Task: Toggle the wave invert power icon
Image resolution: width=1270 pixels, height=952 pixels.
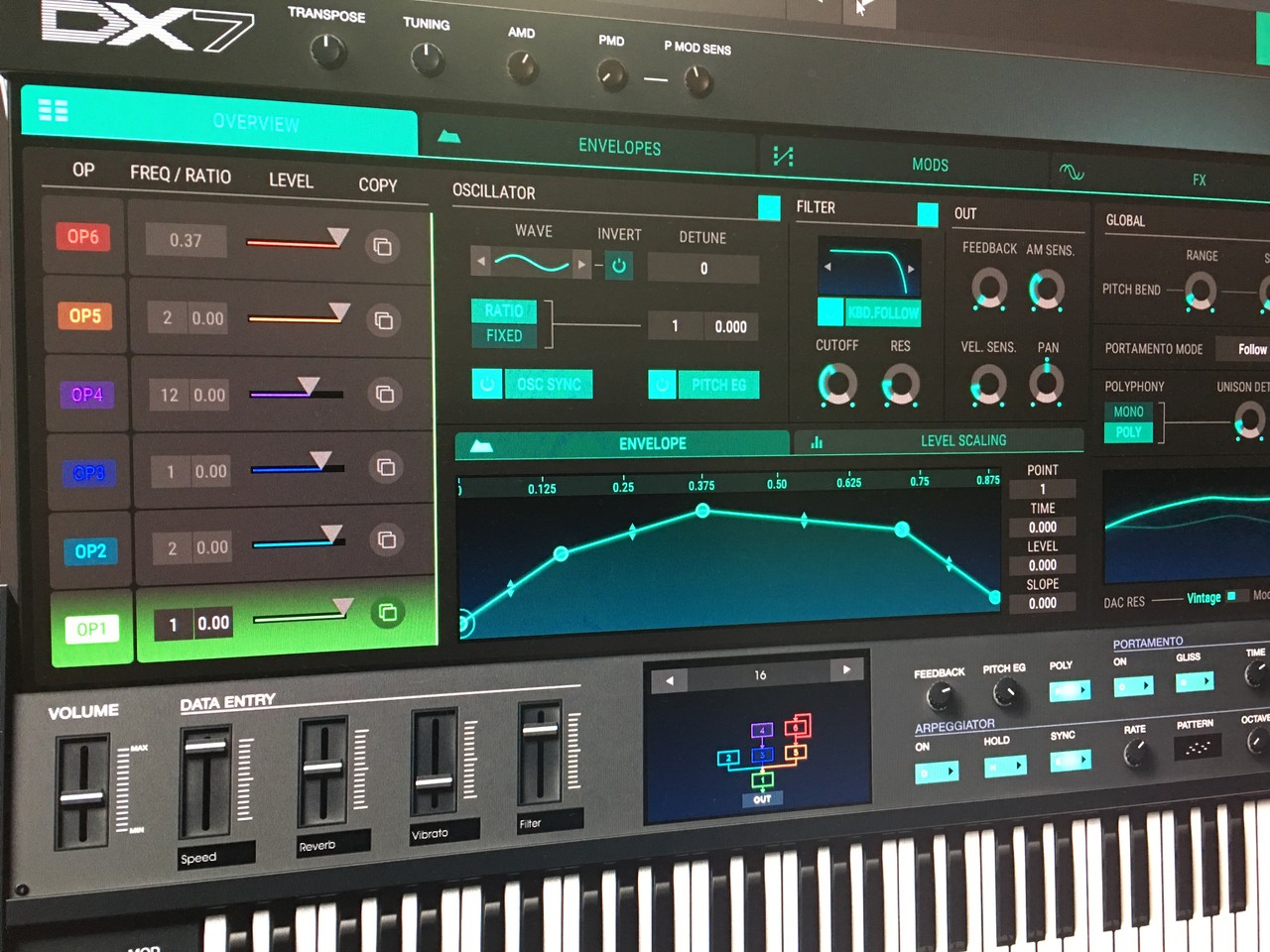Action: (x=619, y=266)
